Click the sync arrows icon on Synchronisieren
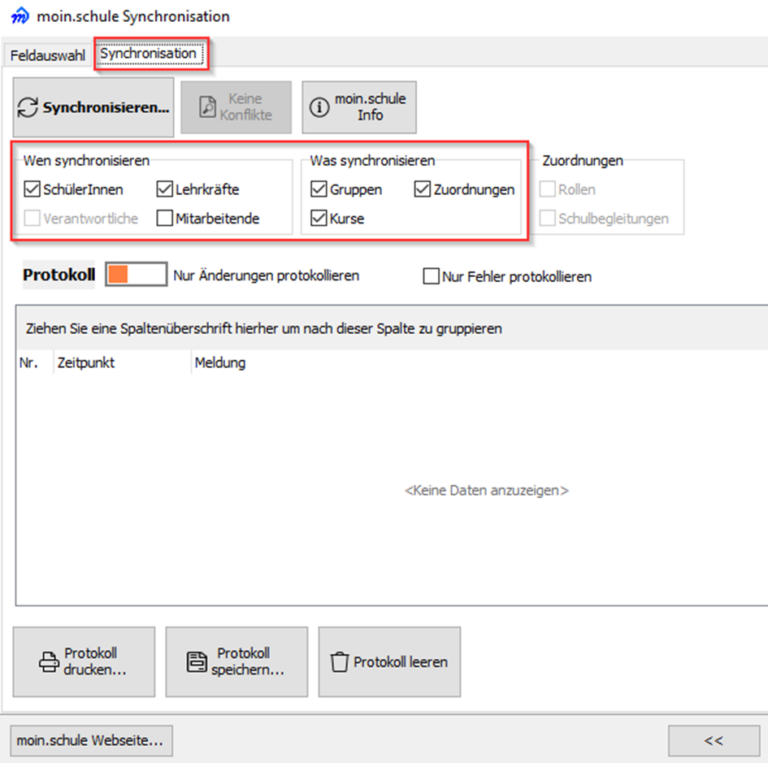Image resolution: width=768 pixels, height=763 pixels. point(29,108)
